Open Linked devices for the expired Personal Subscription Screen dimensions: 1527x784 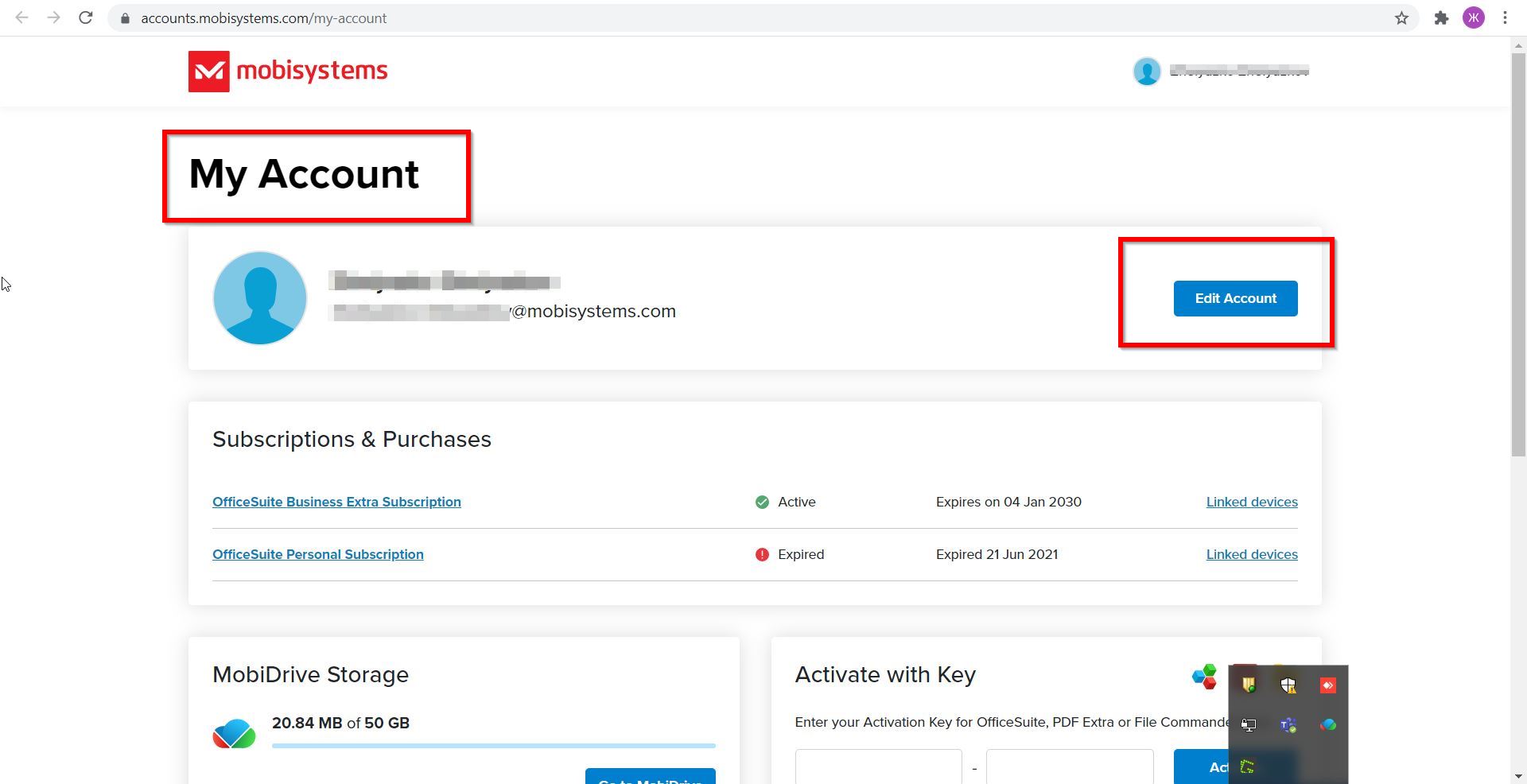pos(1252,554)
